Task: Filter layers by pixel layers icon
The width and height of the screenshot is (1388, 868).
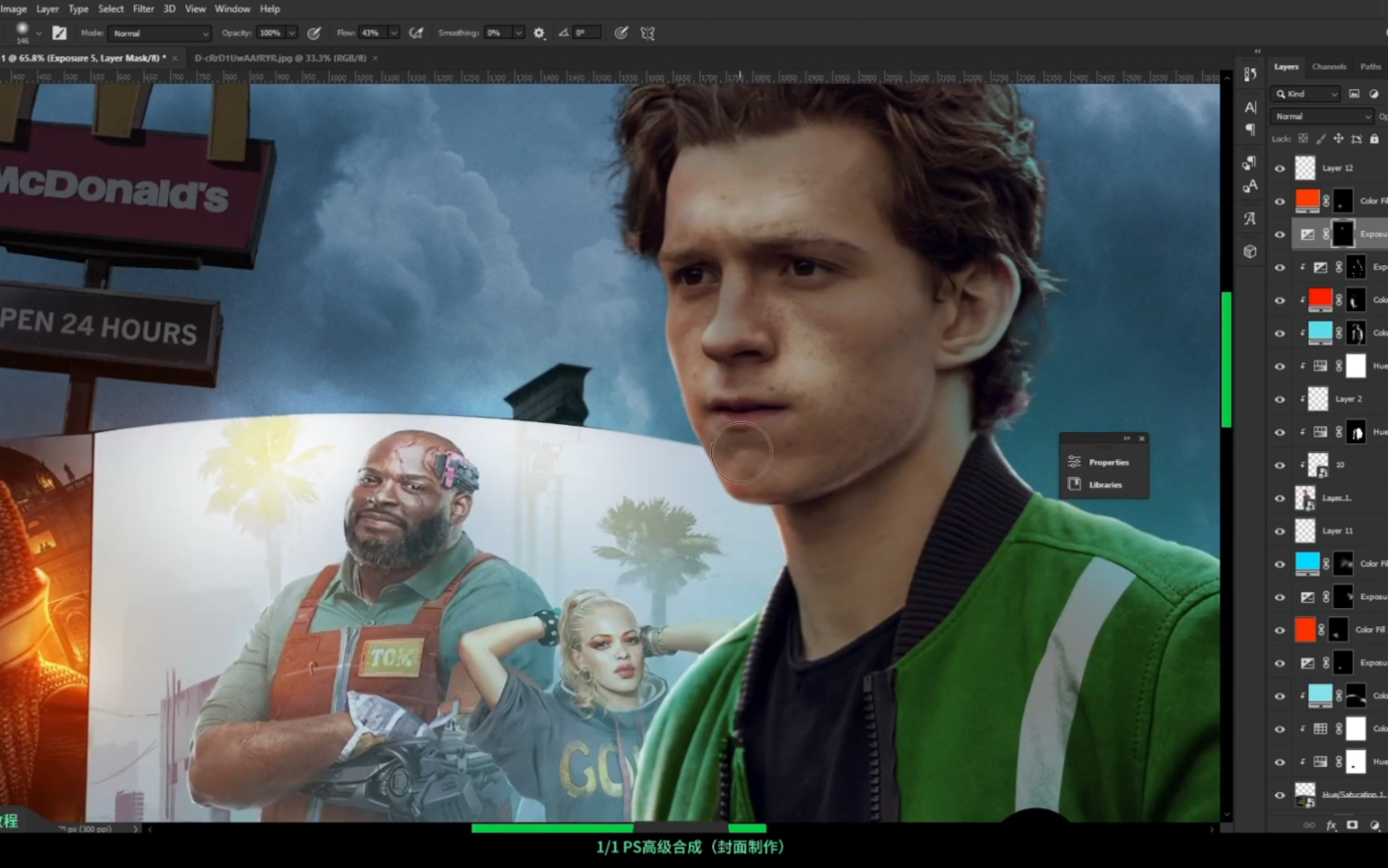Action: click(1354, 93)
